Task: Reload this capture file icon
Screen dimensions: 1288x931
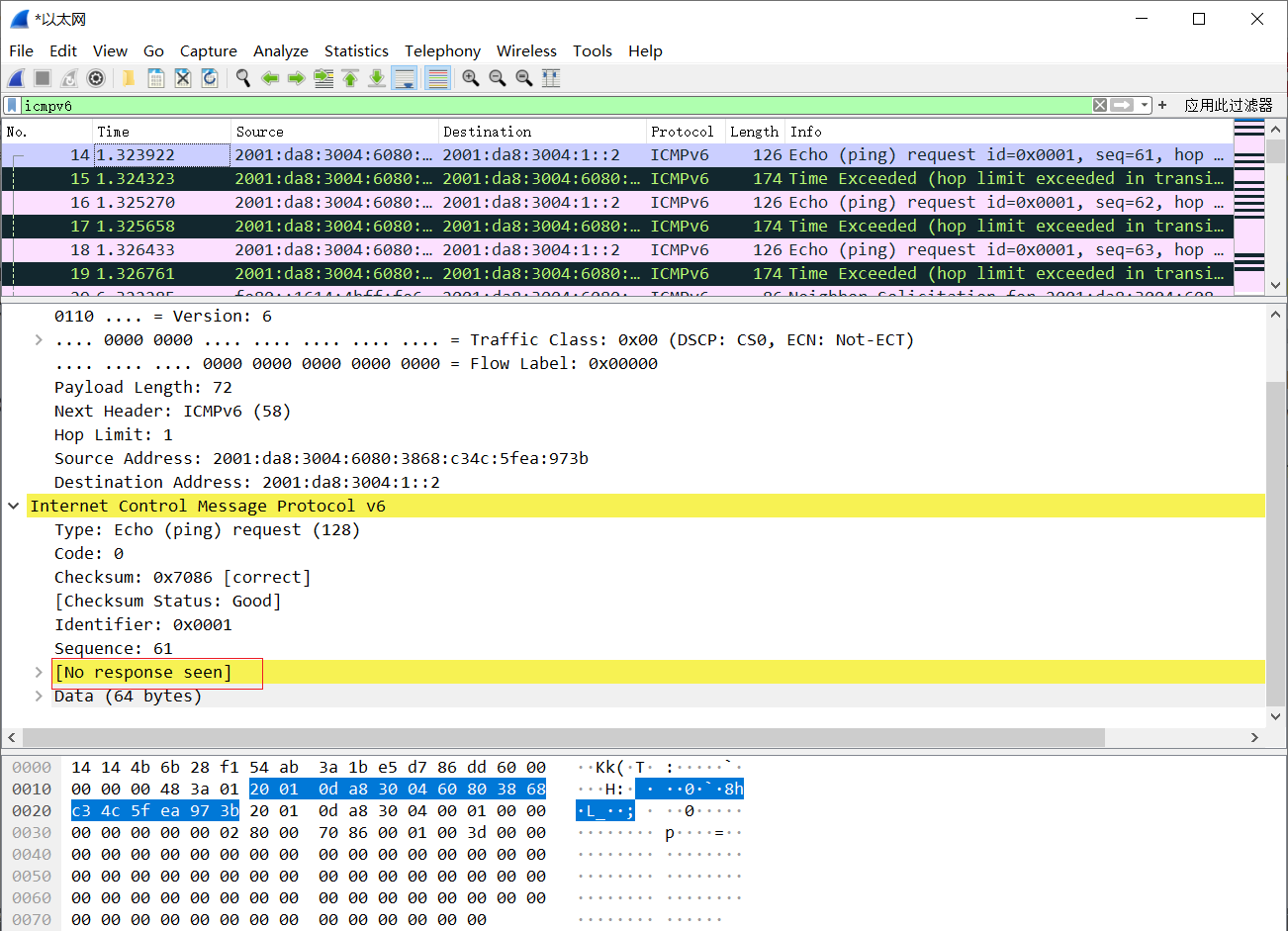Action: coord(209,78)
